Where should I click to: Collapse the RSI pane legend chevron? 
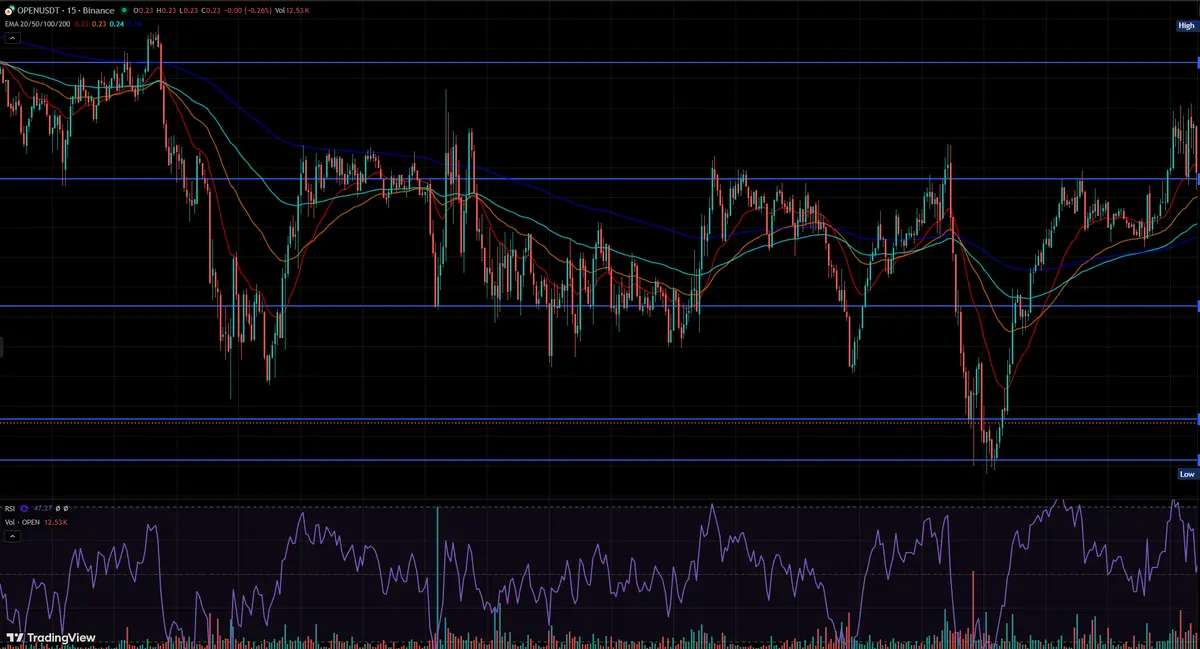click(x=12, y=536)
